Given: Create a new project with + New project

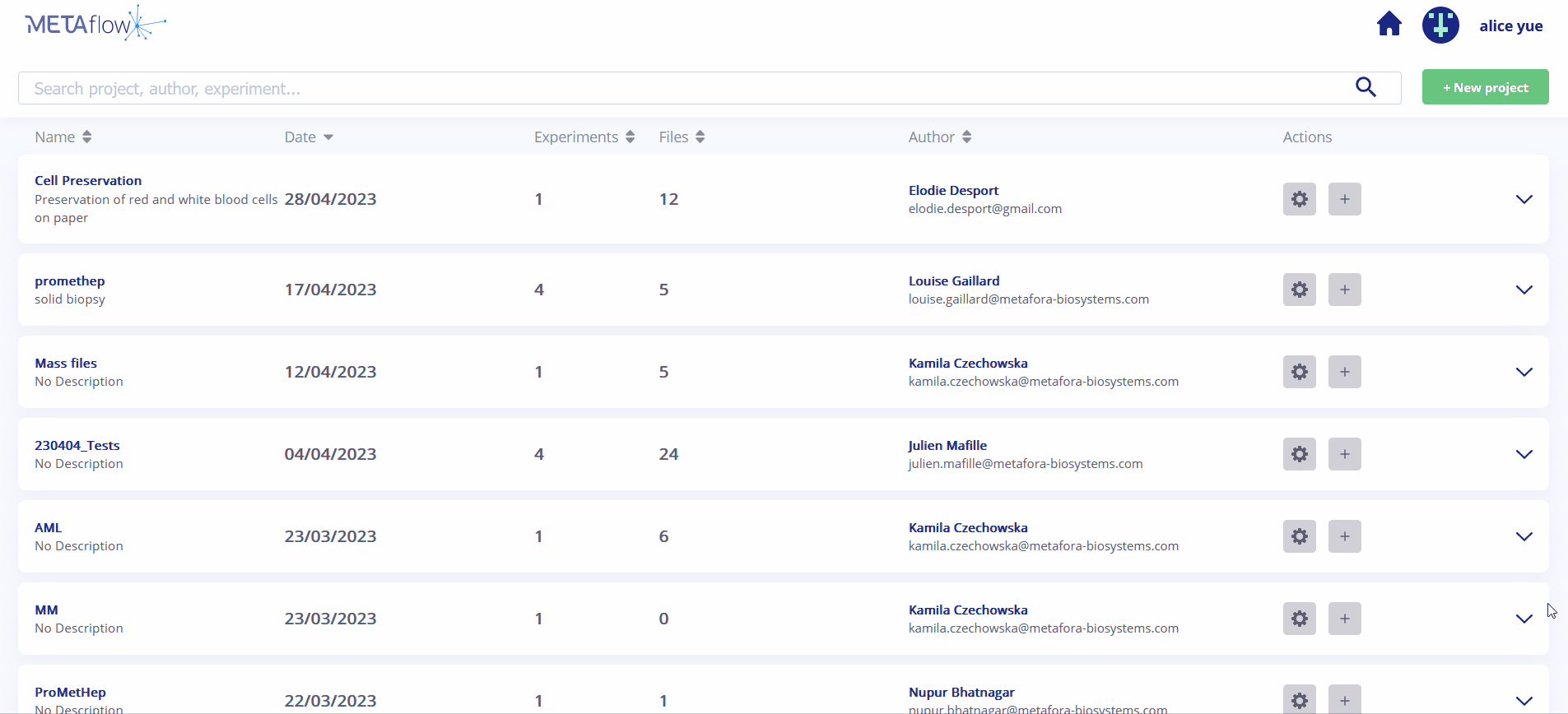Looking at the screenshot, I should click(x=1485, y=87).
